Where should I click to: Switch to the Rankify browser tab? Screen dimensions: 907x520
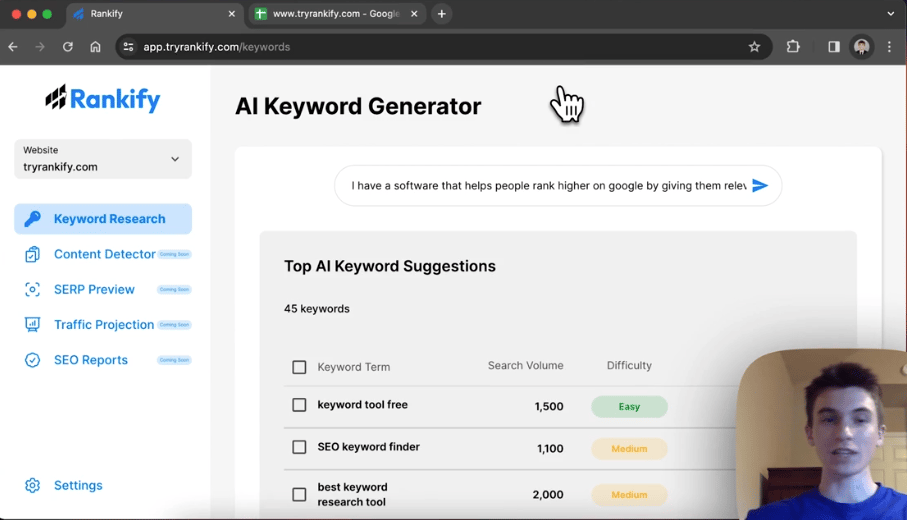pyautogui.click(x=154, y=14)
